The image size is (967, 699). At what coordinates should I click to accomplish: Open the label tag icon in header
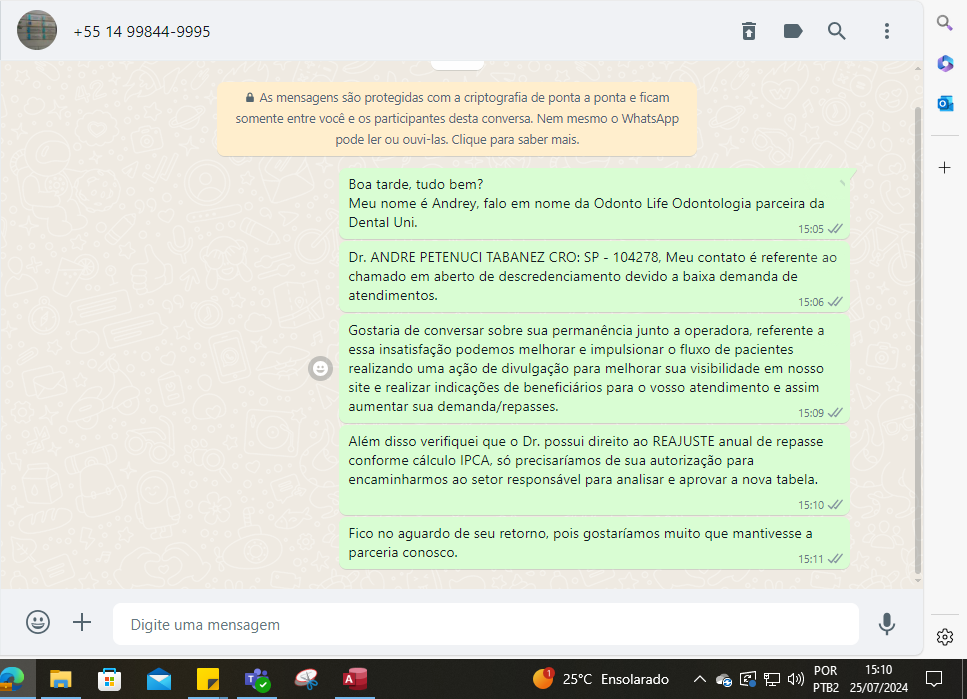point(792,31)
